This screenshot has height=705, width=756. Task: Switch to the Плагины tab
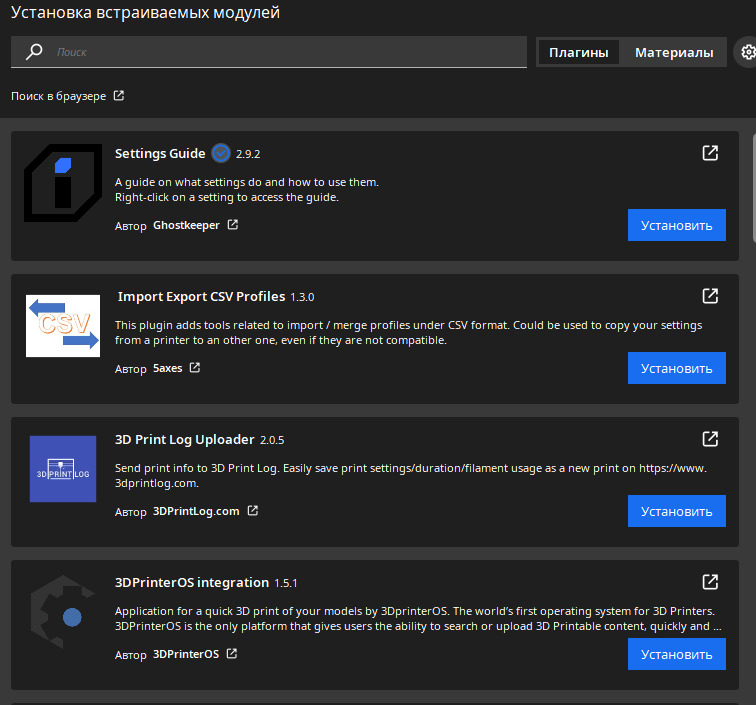pyautogui.click(x=579, y=53)
